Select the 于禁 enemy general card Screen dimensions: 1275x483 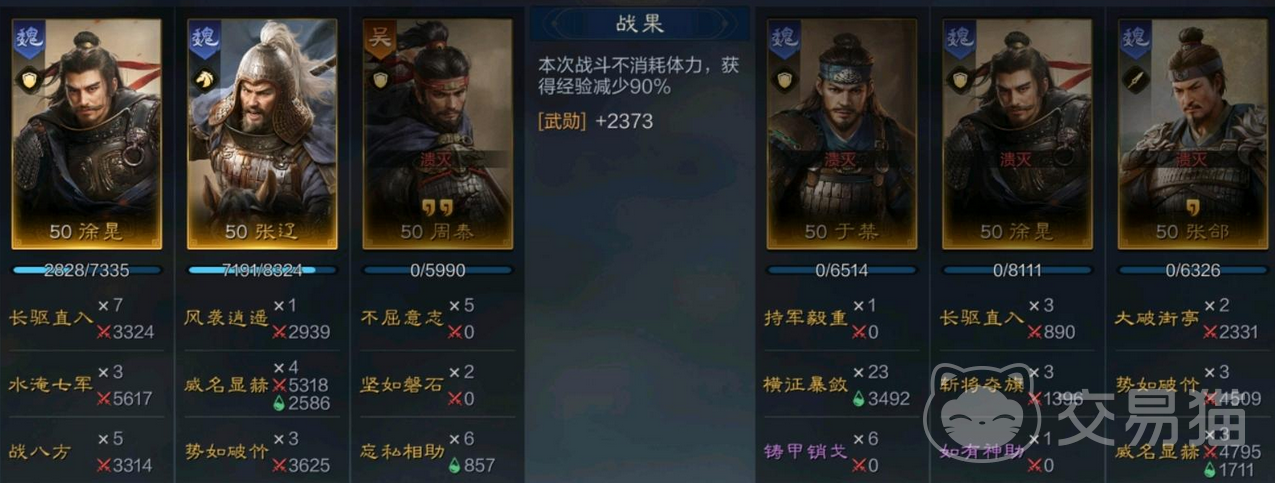click(842, 133)
